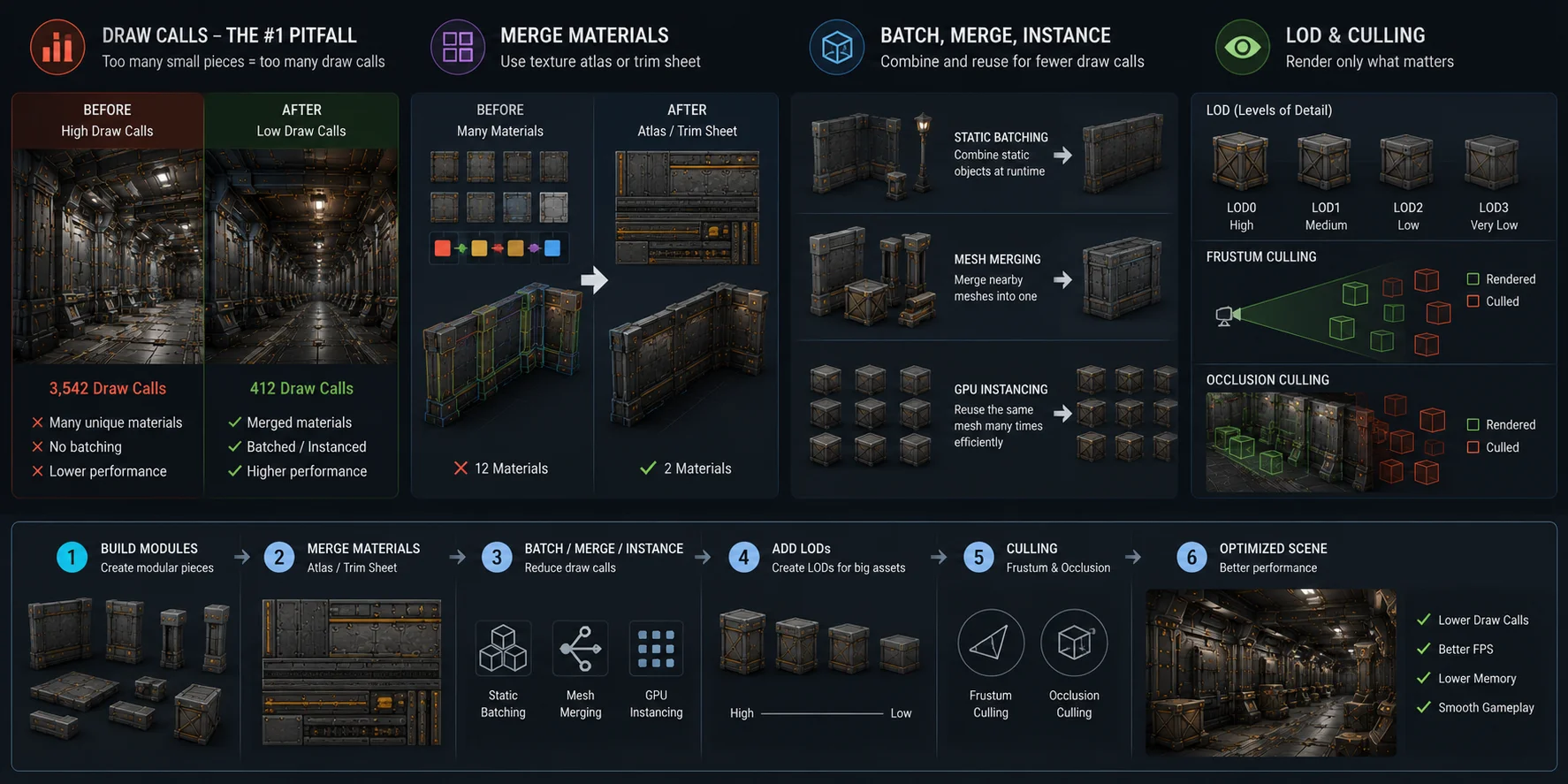
Task: Click the Occlusion Culling circle icon
Action: [x=1074, y=643]
